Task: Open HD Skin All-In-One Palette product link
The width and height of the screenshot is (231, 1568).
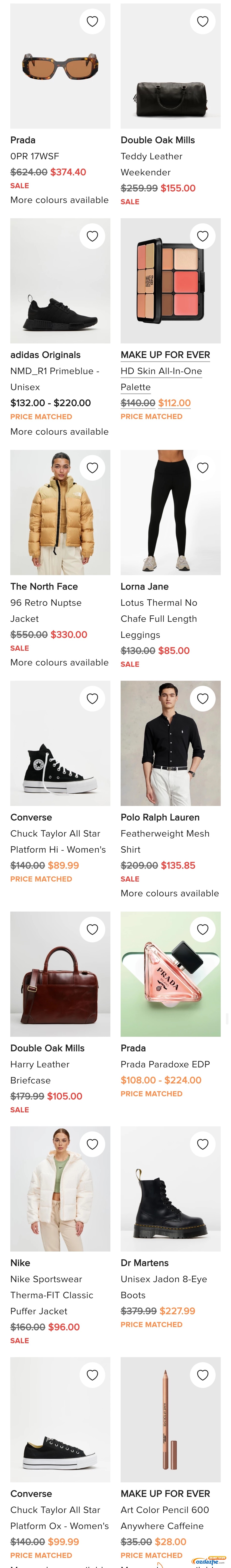Action: point(161,379)
